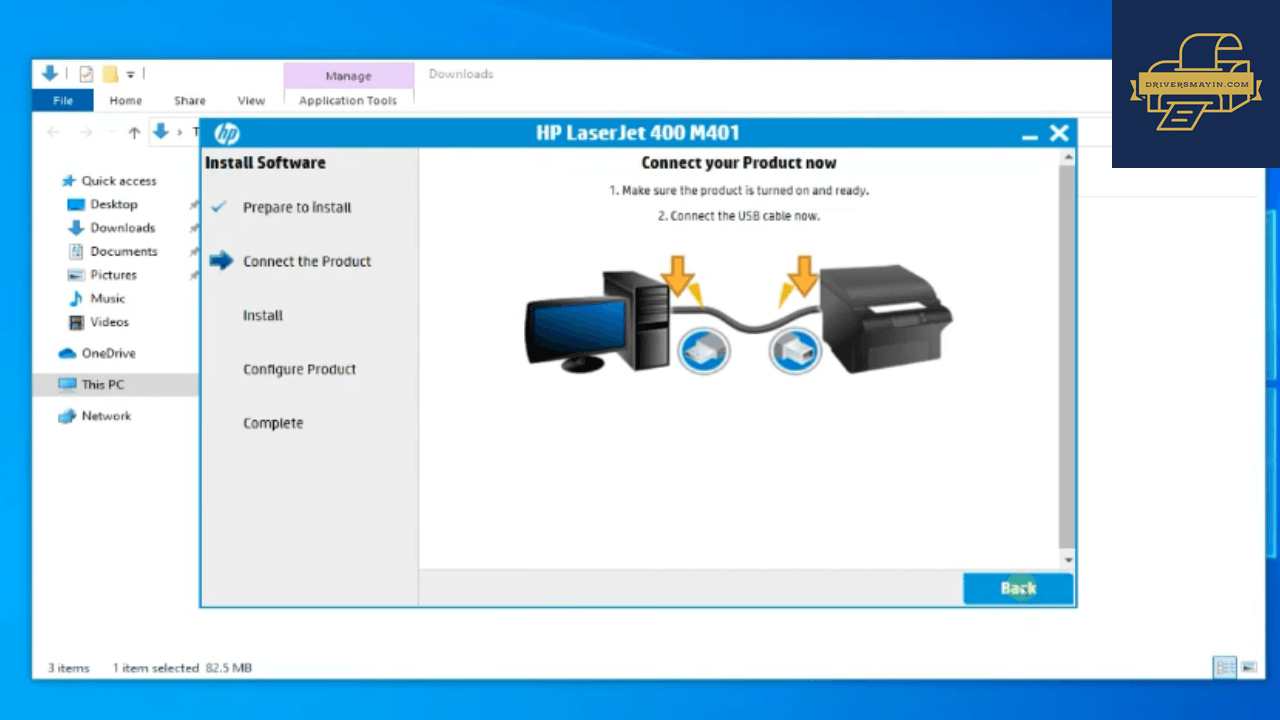Select OneDrive in the navigation pane
The width and height of the screenshot is (1280, 720).
97,353
